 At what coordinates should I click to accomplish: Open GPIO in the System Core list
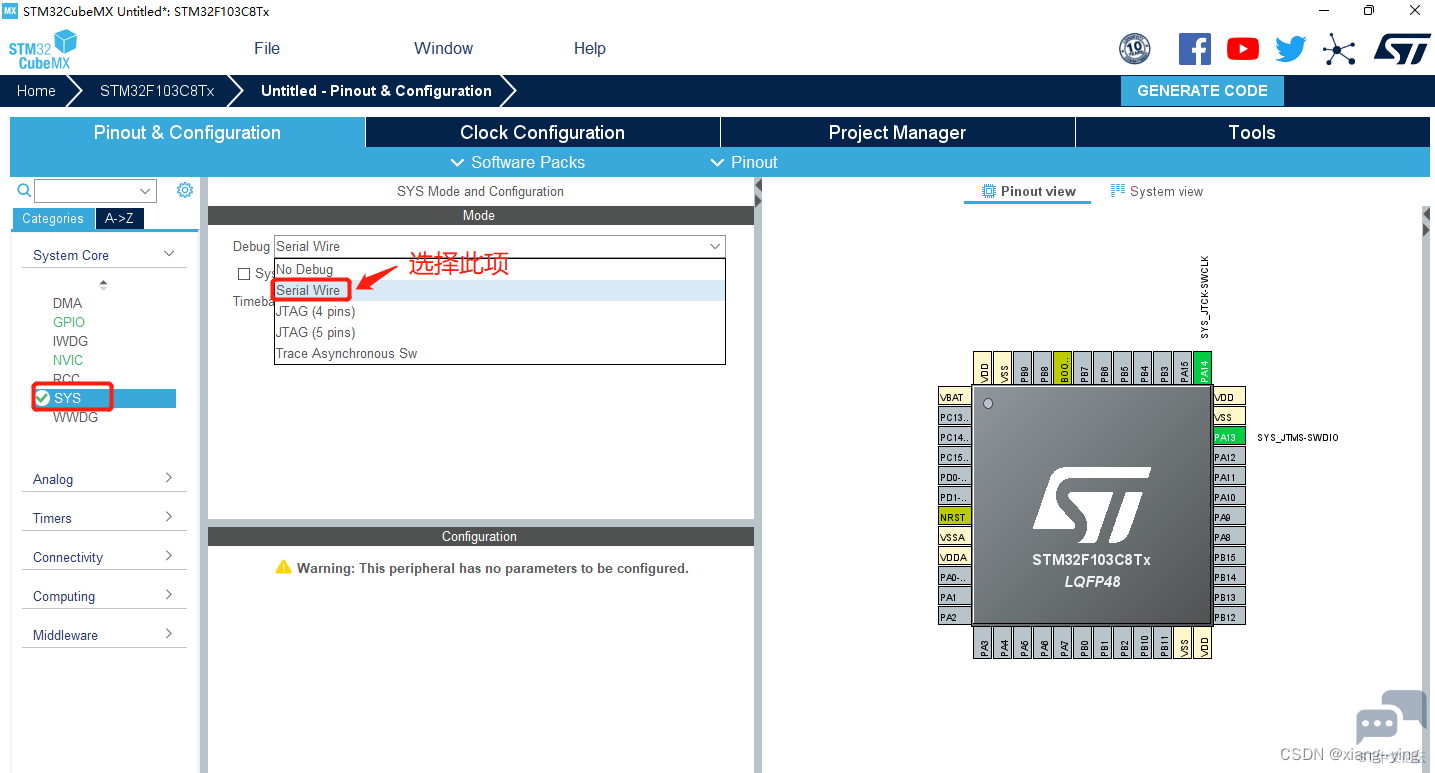[69, 322]
